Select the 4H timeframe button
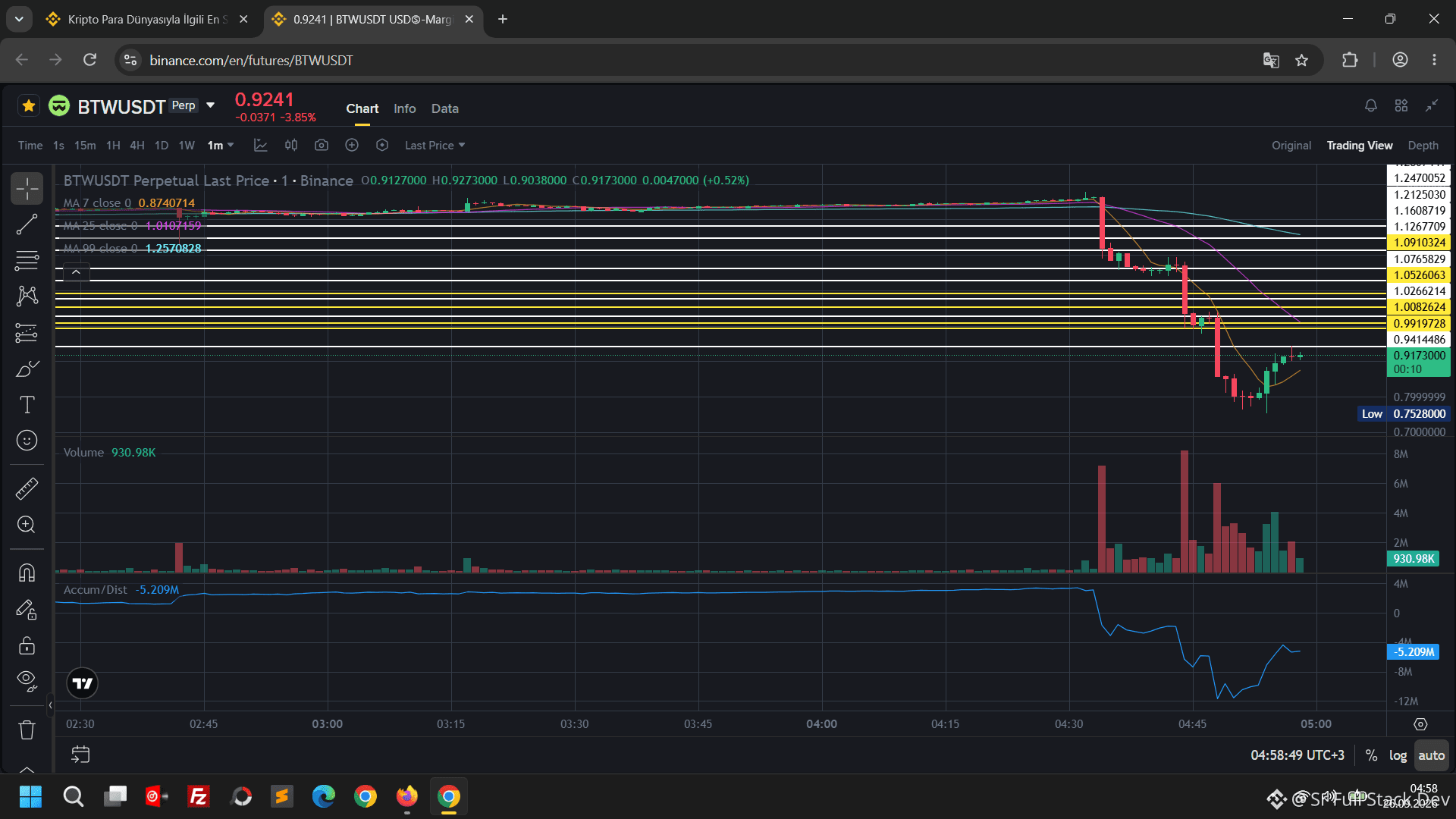 pos(136,145)
